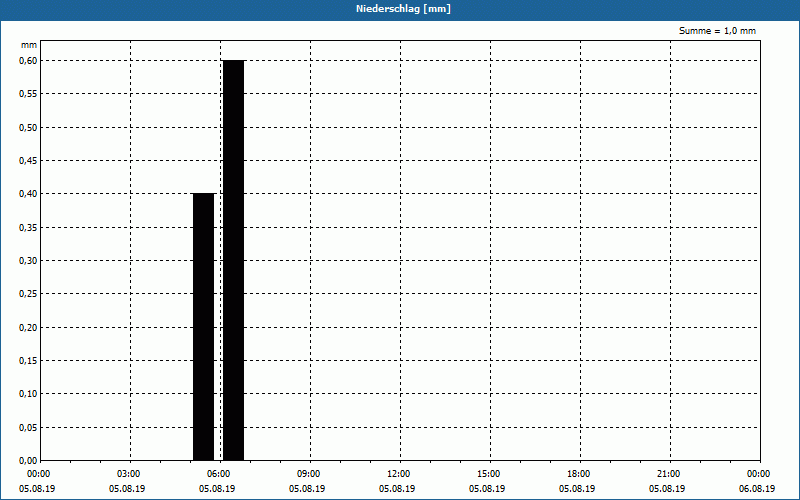Select y-axis label 0,45
800x500 pixels.
click(x=28, y=161)
